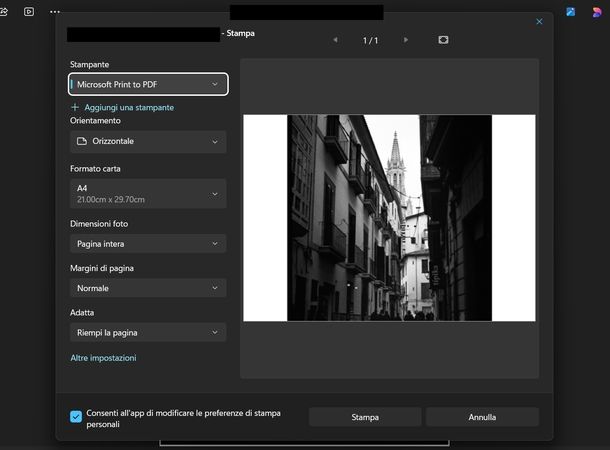Go to the next preview page
This screenshot has width=610, height=450.
pyautogui.click(x=405, y=40)
